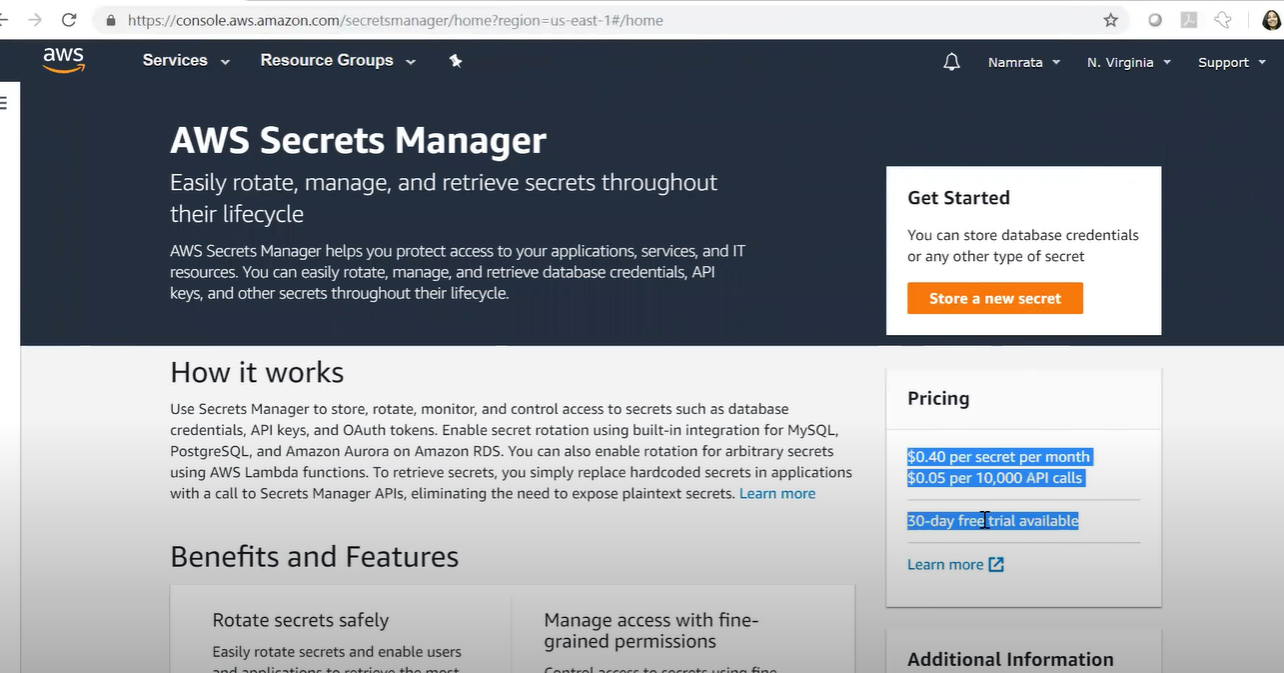Click the browser address bar URL
The image size is (1284, 673).
(x=395, y=20)
